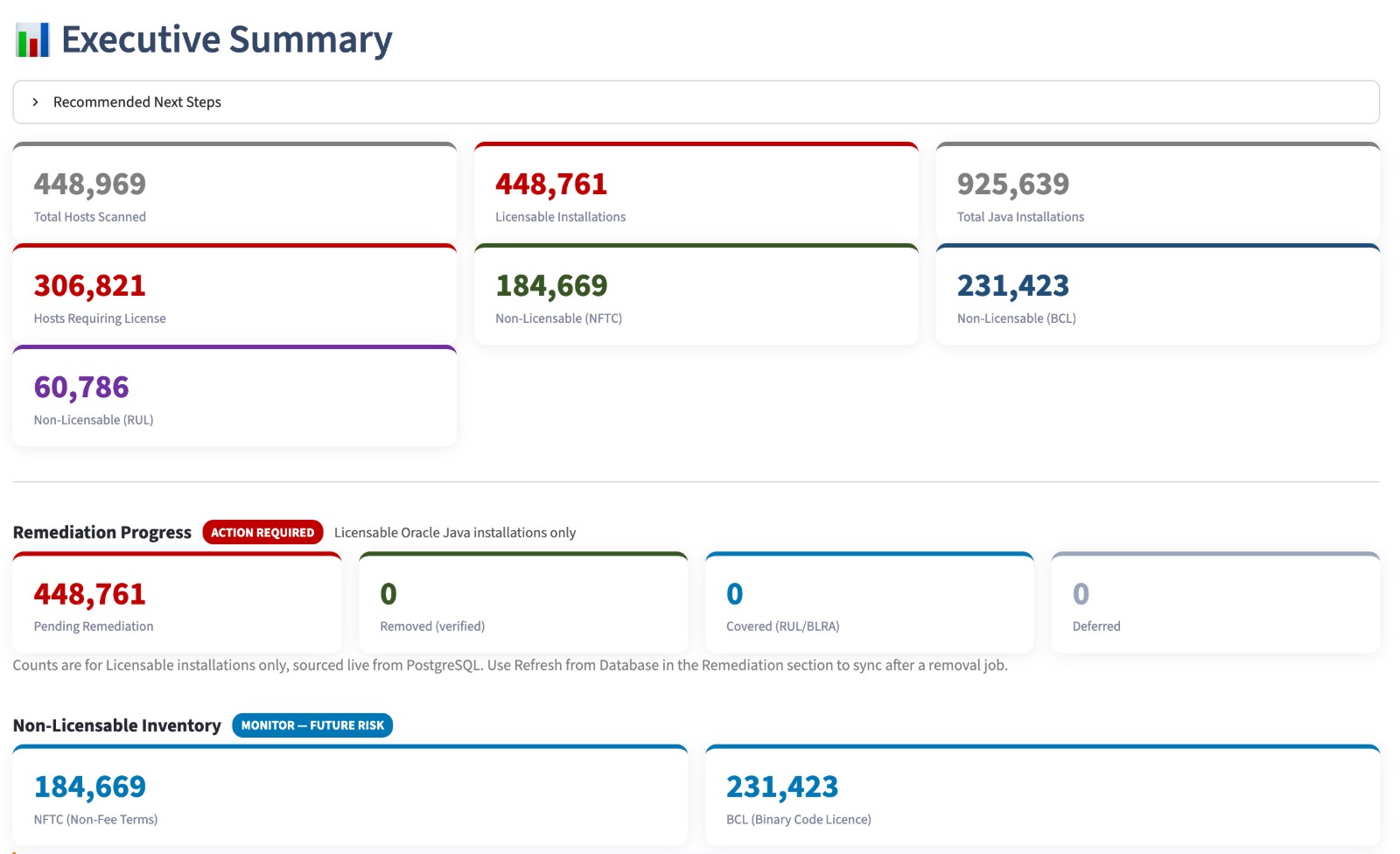Click the BCL (Binary Code Licence) label

[x=799, y=820]
